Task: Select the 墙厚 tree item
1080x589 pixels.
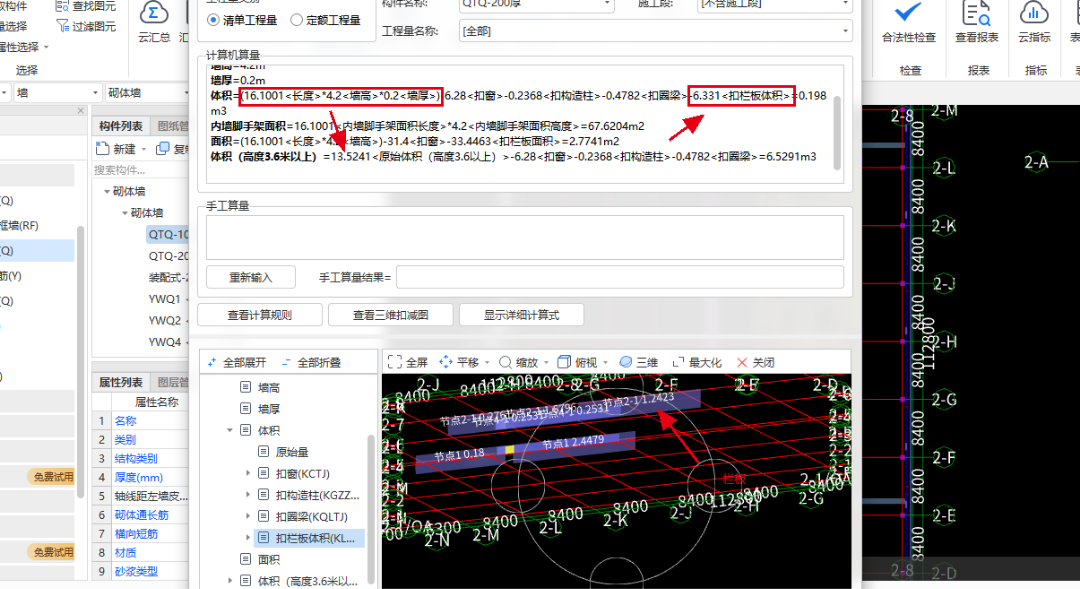Action: (269, 409)
